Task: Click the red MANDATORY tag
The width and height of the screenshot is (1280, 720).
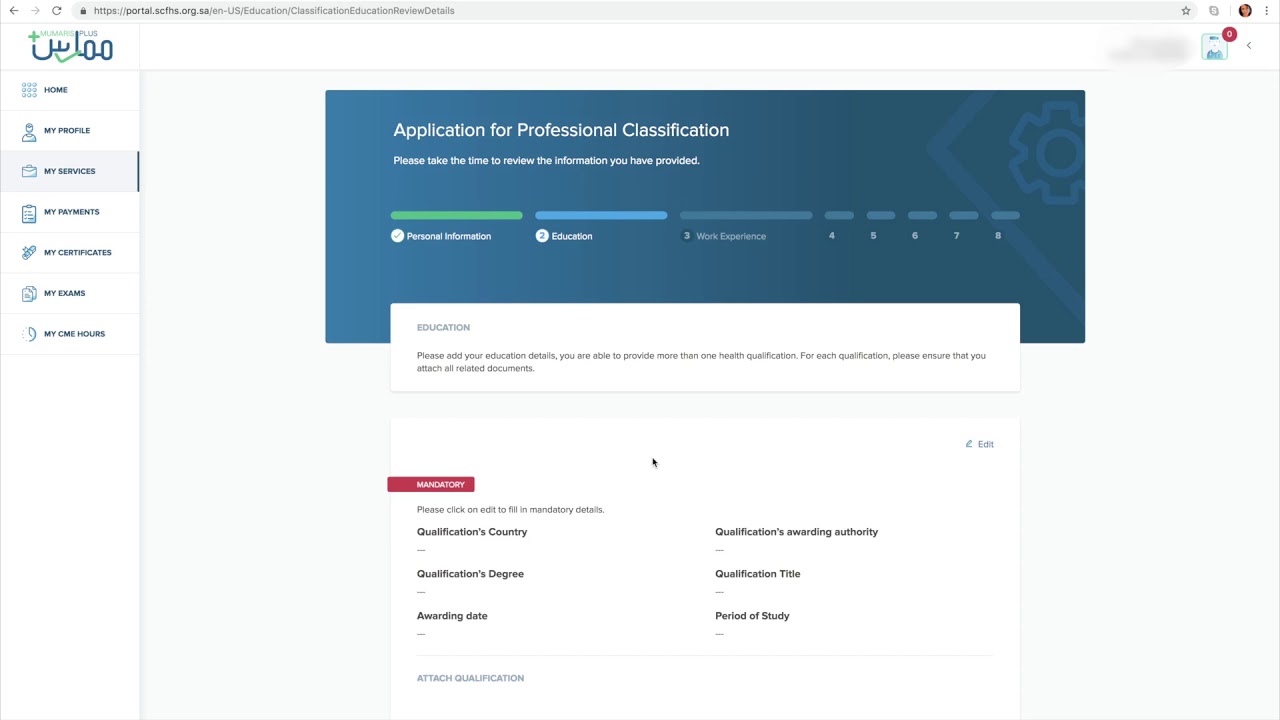Action: (x=431, y=484)
